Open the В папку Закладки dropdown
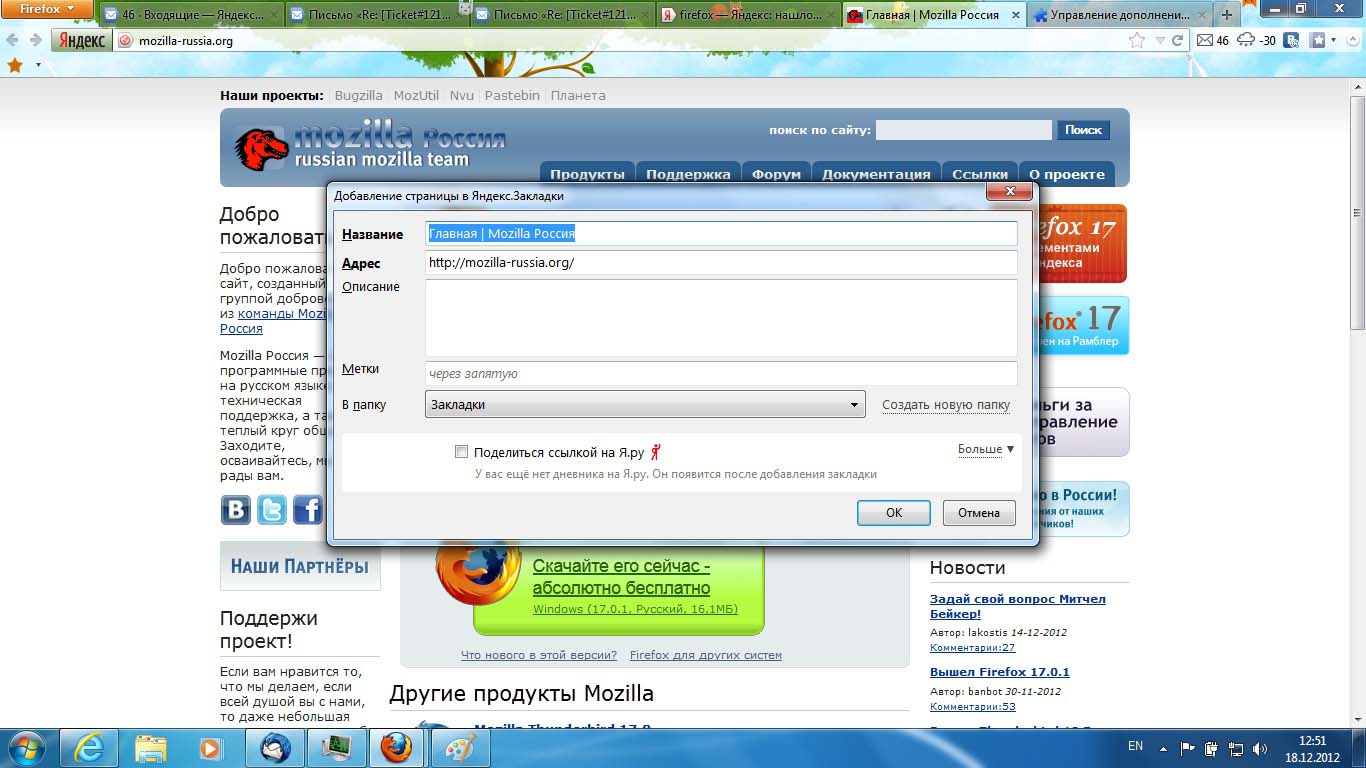 [x=645, y=404]
